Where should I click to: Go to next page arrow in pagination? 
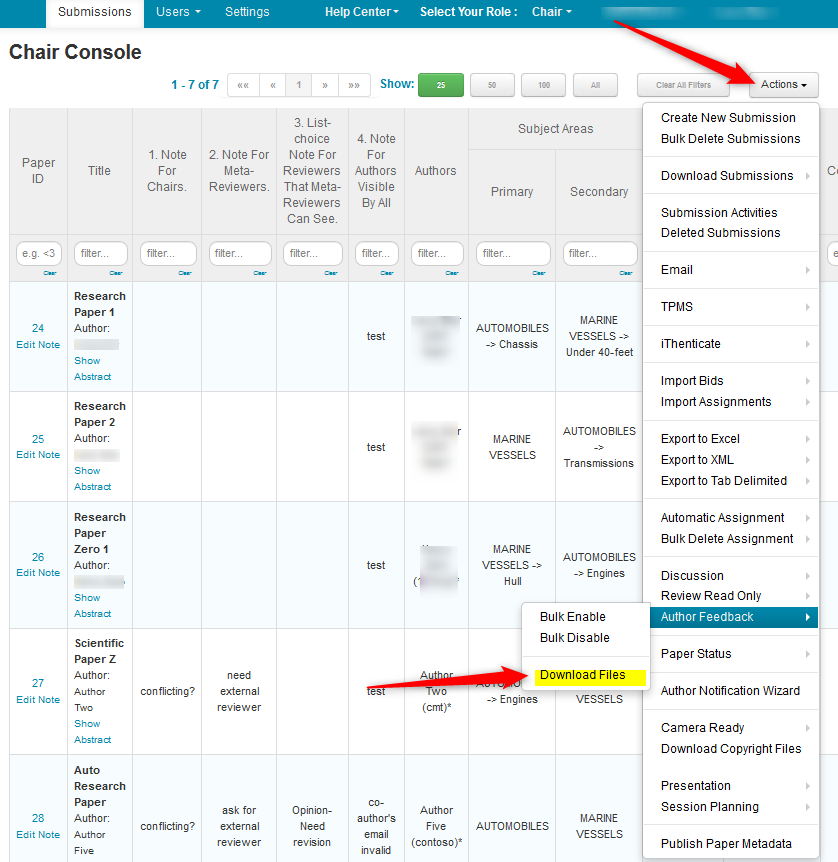(325, 86)
